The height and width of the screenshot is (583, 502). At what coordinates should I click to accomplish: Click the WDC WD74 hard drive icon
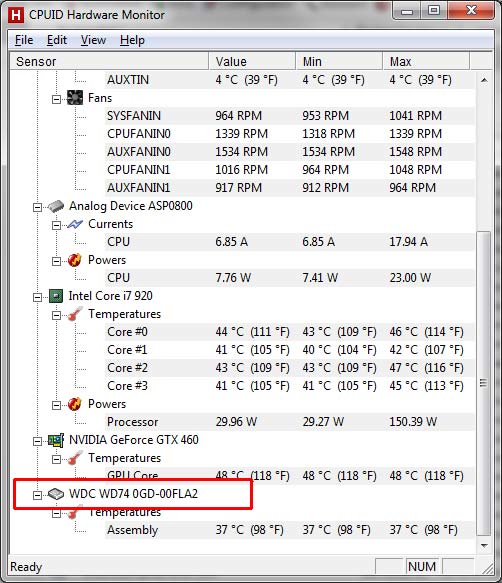[x=56, y=494]
